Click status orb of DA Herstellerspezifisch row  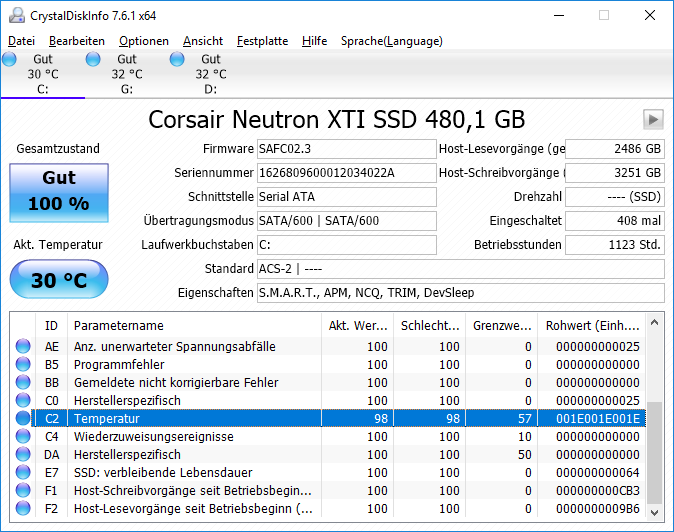click(23, 454)
